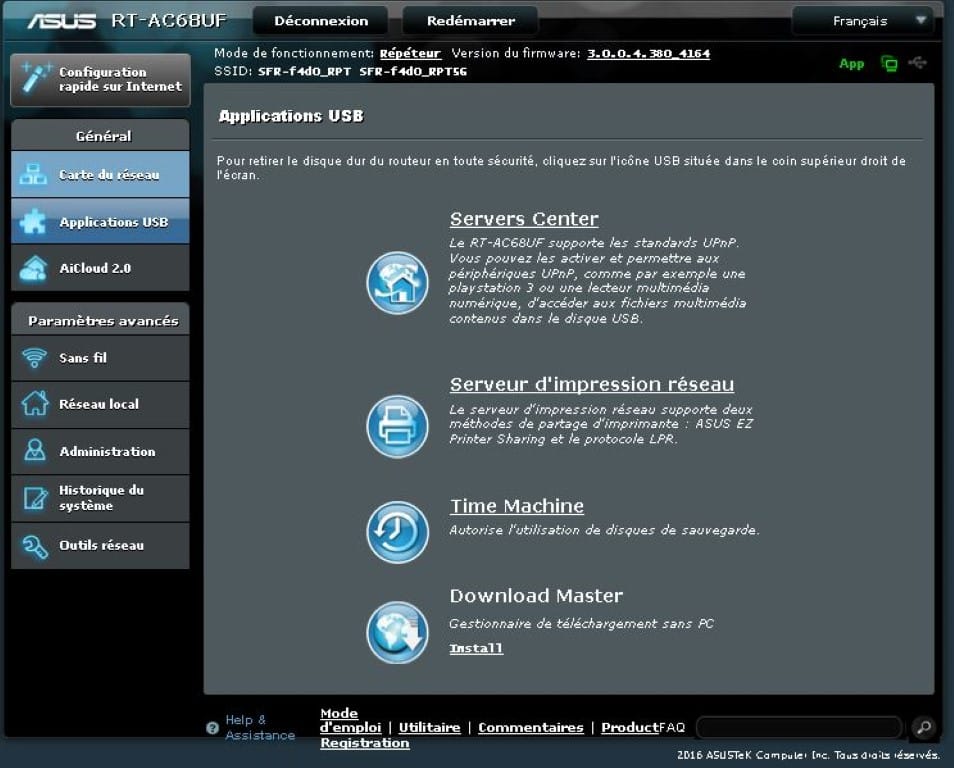Open Administration settings

click(100, 452)
